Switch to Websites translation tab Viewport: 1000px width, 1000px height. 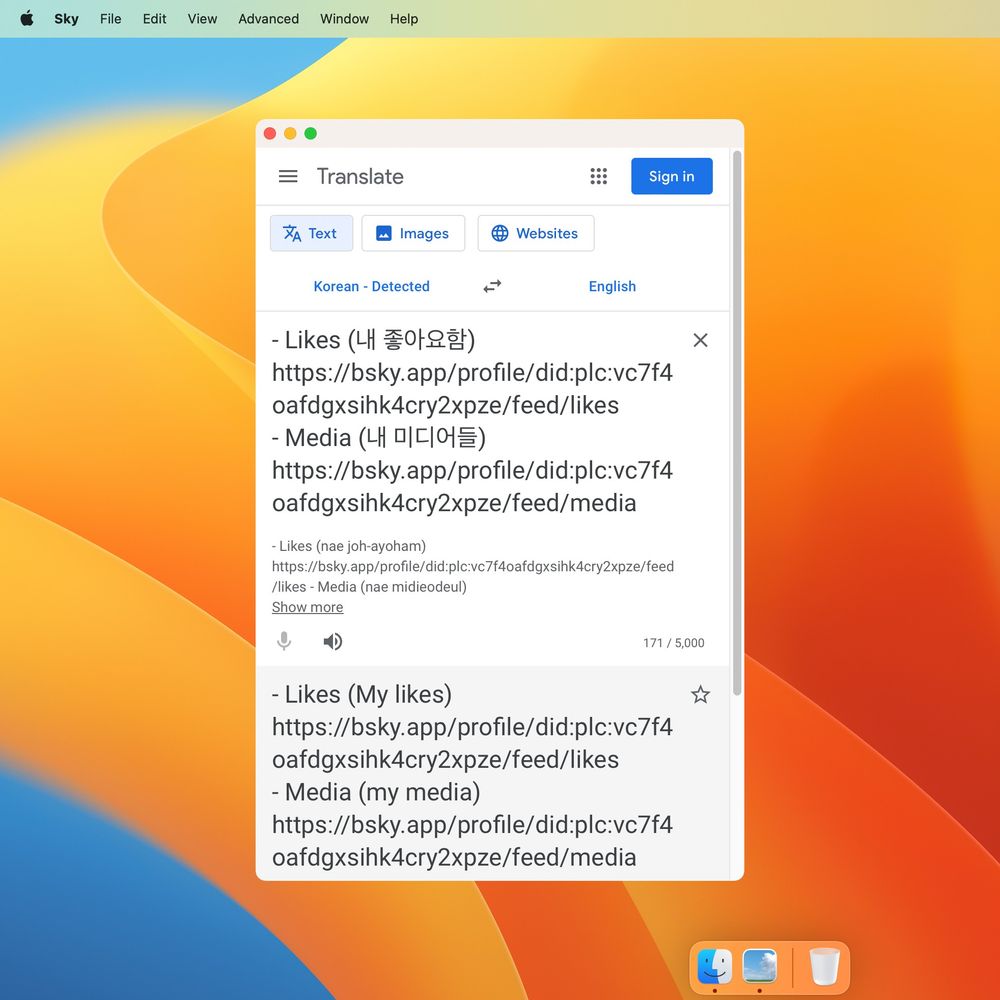536,233
